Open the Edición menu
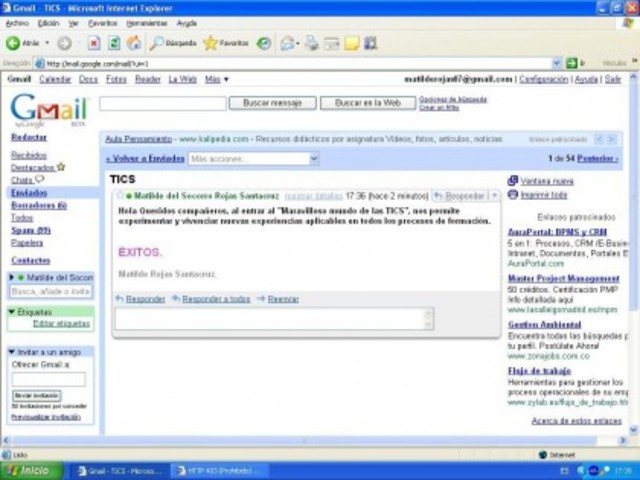 tap(49, 23)
